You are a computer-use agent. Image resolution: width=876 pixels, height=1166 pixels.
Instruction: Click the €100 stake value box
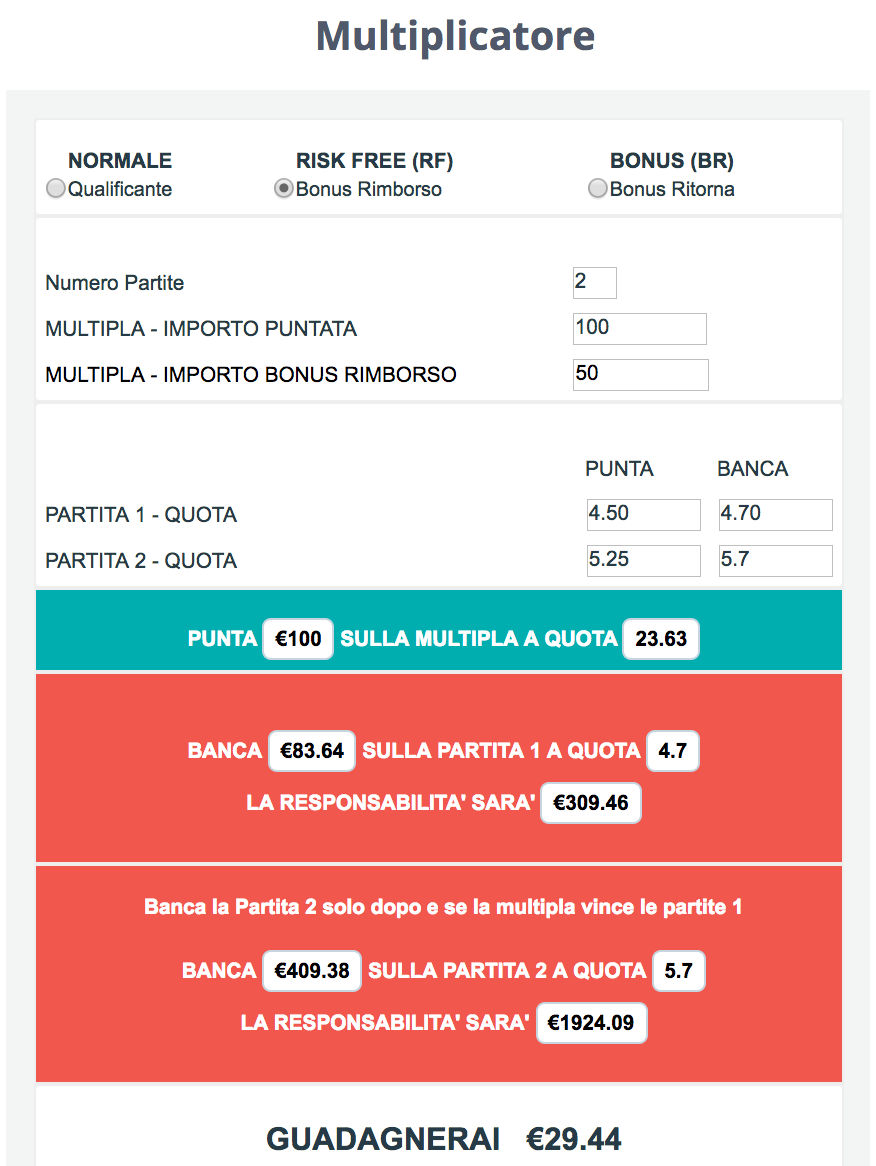coord(297,639)
